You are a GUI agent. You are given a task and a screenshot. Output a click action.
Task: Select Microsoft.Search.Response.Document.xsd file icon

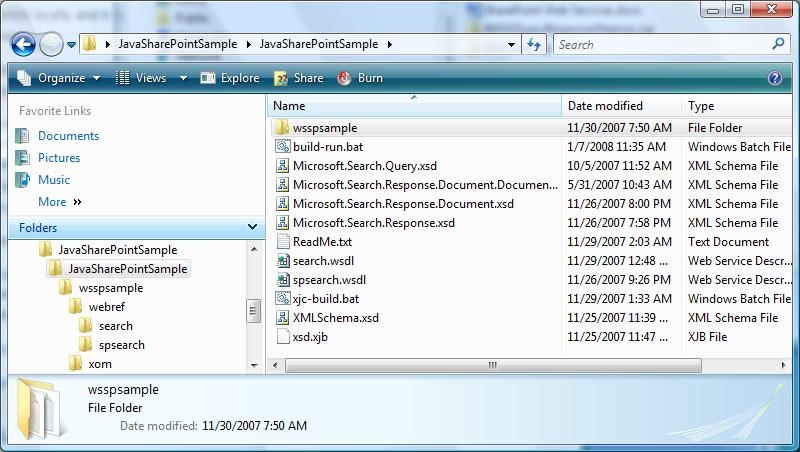tap(282, 204)
